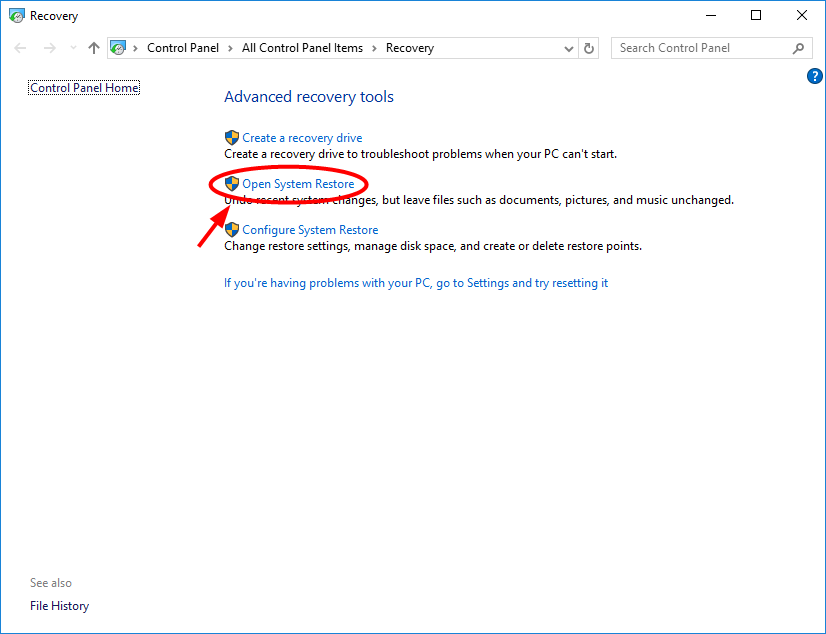This screenshot has height=634, width=826.
Task: Click the Recovery icon in the address bar
Action: coord(118,47)
